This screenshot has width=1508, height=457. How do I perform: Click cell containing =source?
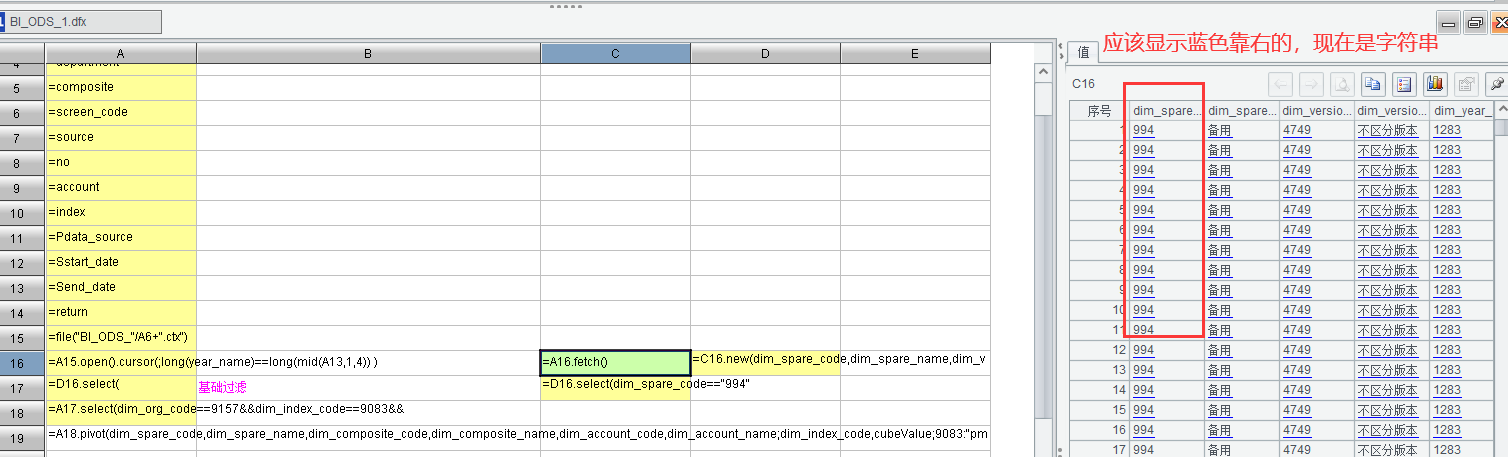coord(121,138)
